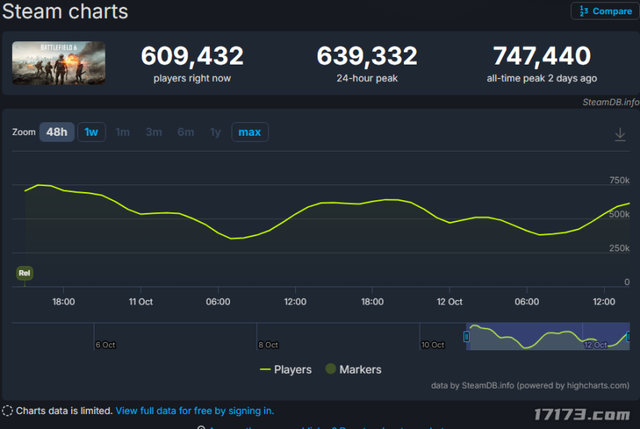
Task: Toggle the Players series in legend
Action: tap(286, 369)
